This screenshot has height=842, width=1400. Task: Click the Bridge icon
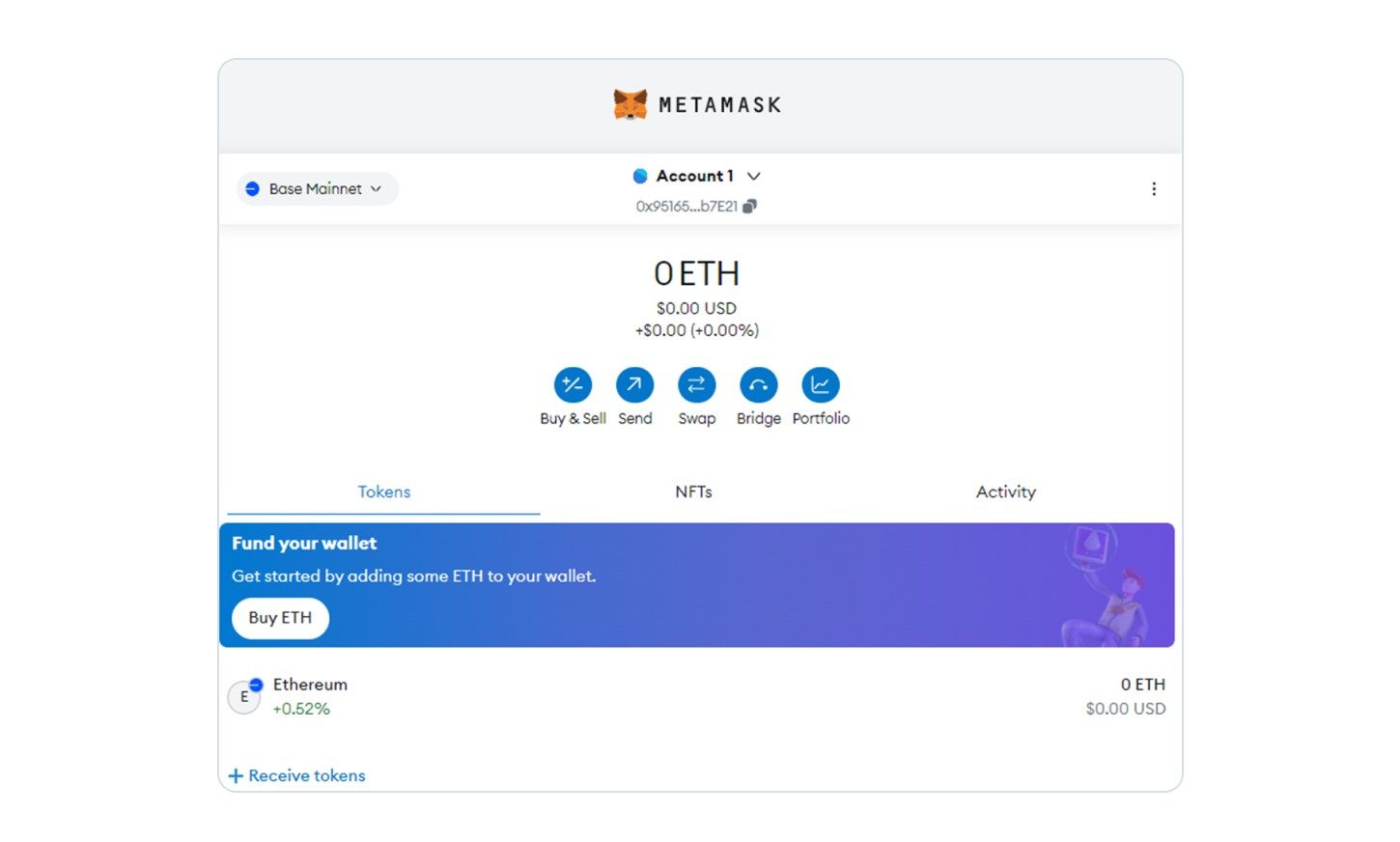click(x=758, y=385)
